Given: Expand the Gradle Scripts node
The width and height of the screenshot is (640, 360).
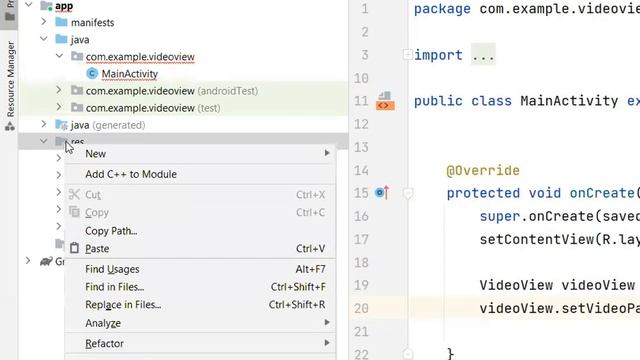Looking at the screenshot, I should coord(28,260).
